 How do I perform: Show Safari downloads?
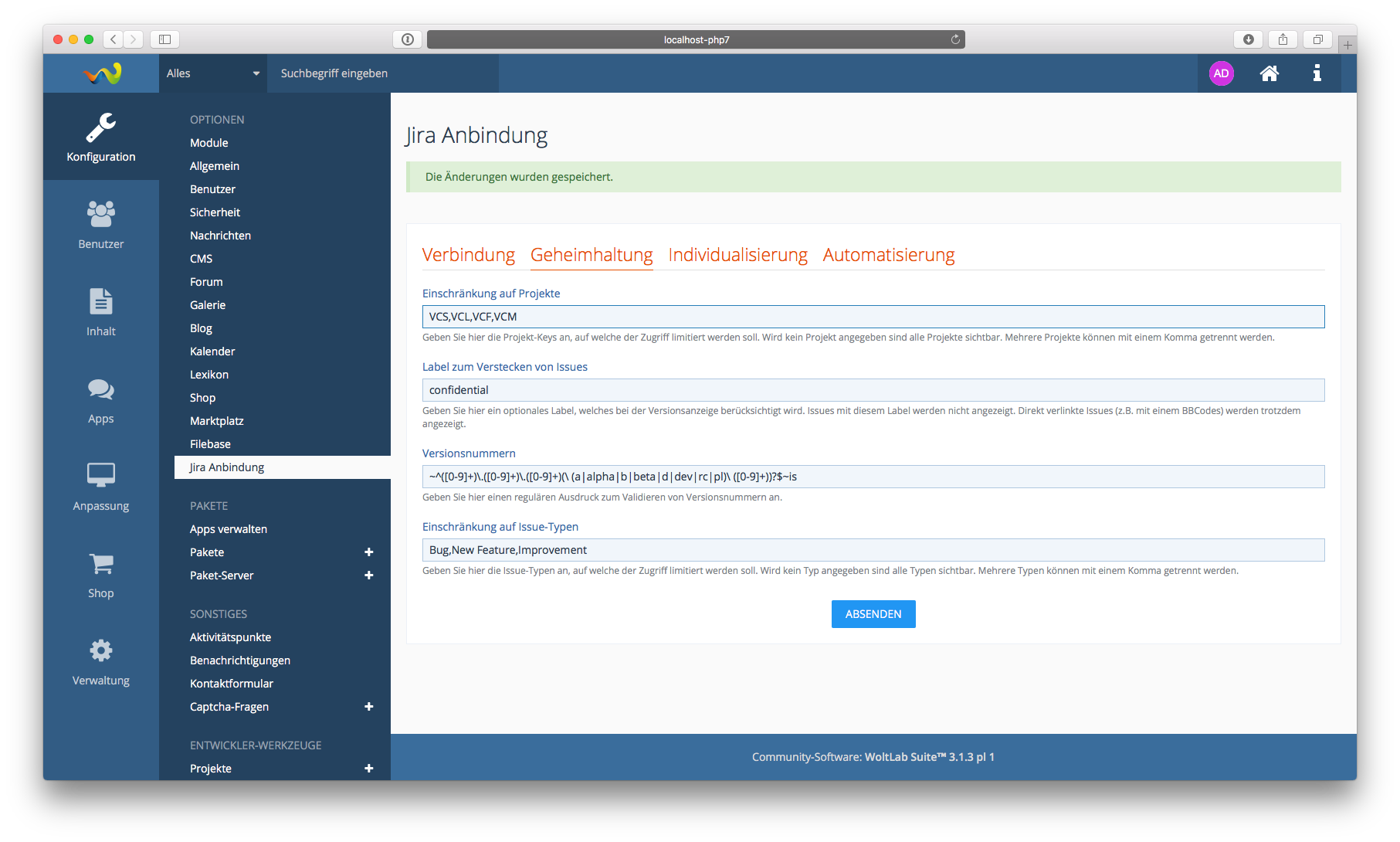coord(1248,39)
